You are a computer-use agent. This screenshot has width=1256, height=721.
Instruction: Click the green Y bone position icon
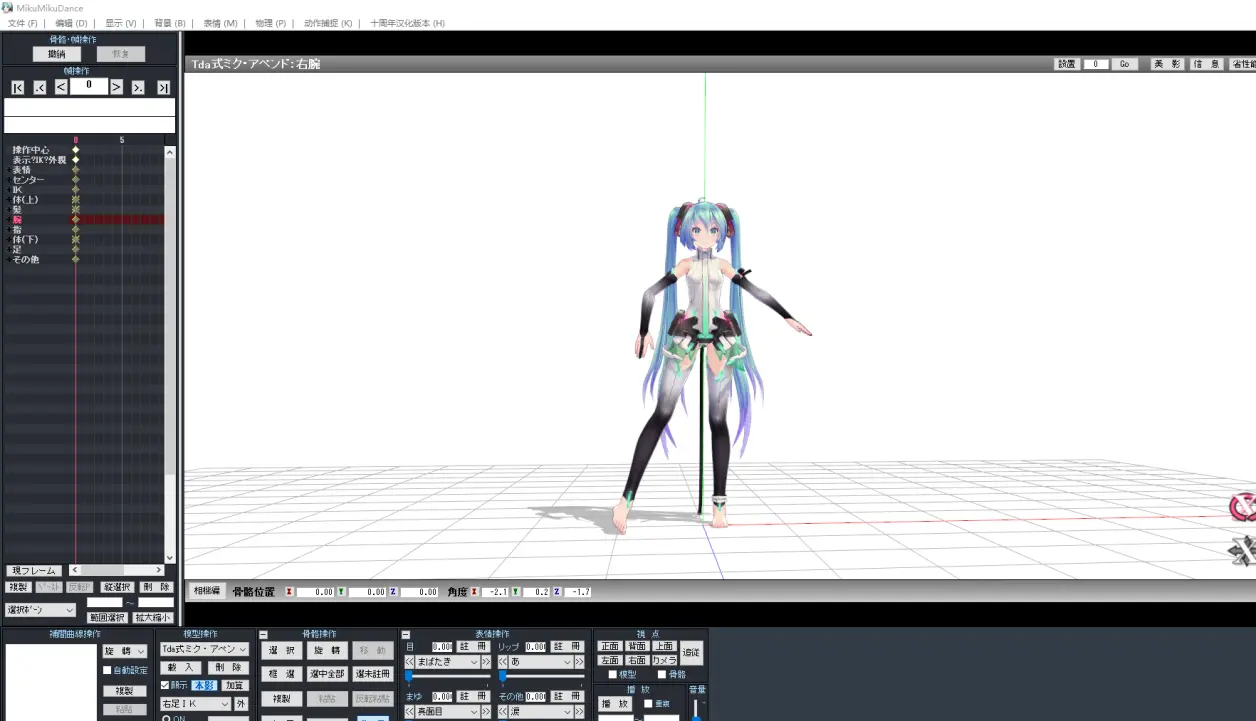pyautogui.click(x=341, y=592)
